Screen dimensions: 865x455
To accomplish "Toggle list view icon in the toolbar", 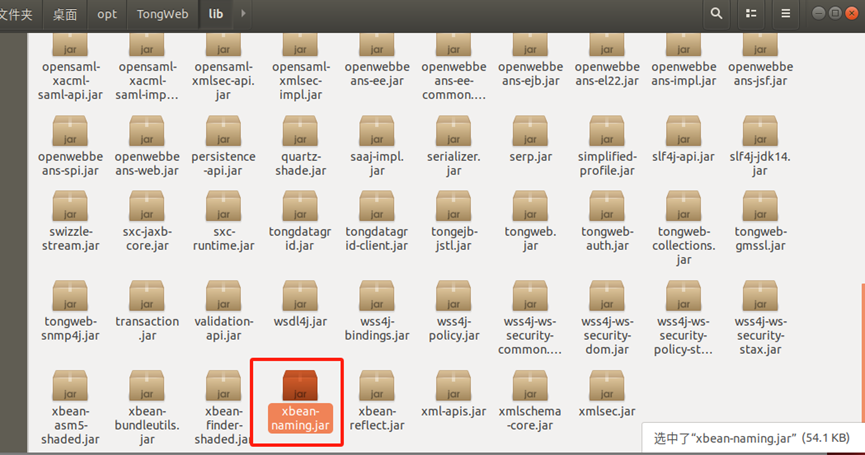I will 753,14.
